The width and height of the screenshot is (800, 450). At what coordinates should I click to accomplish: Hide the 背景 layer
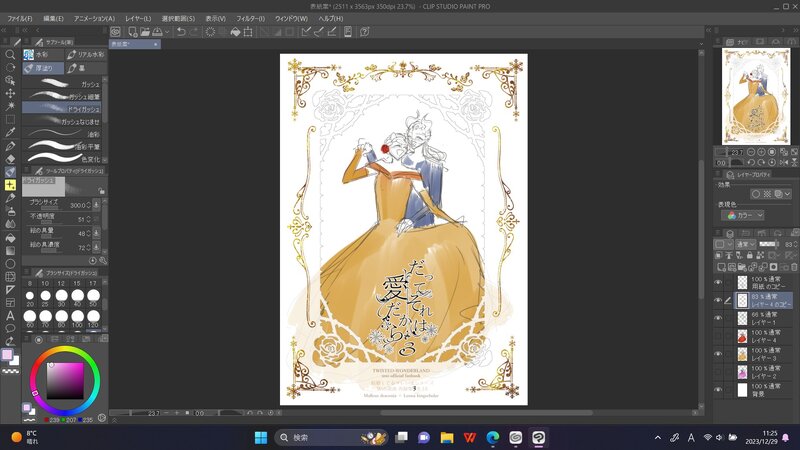pos(718,390)
